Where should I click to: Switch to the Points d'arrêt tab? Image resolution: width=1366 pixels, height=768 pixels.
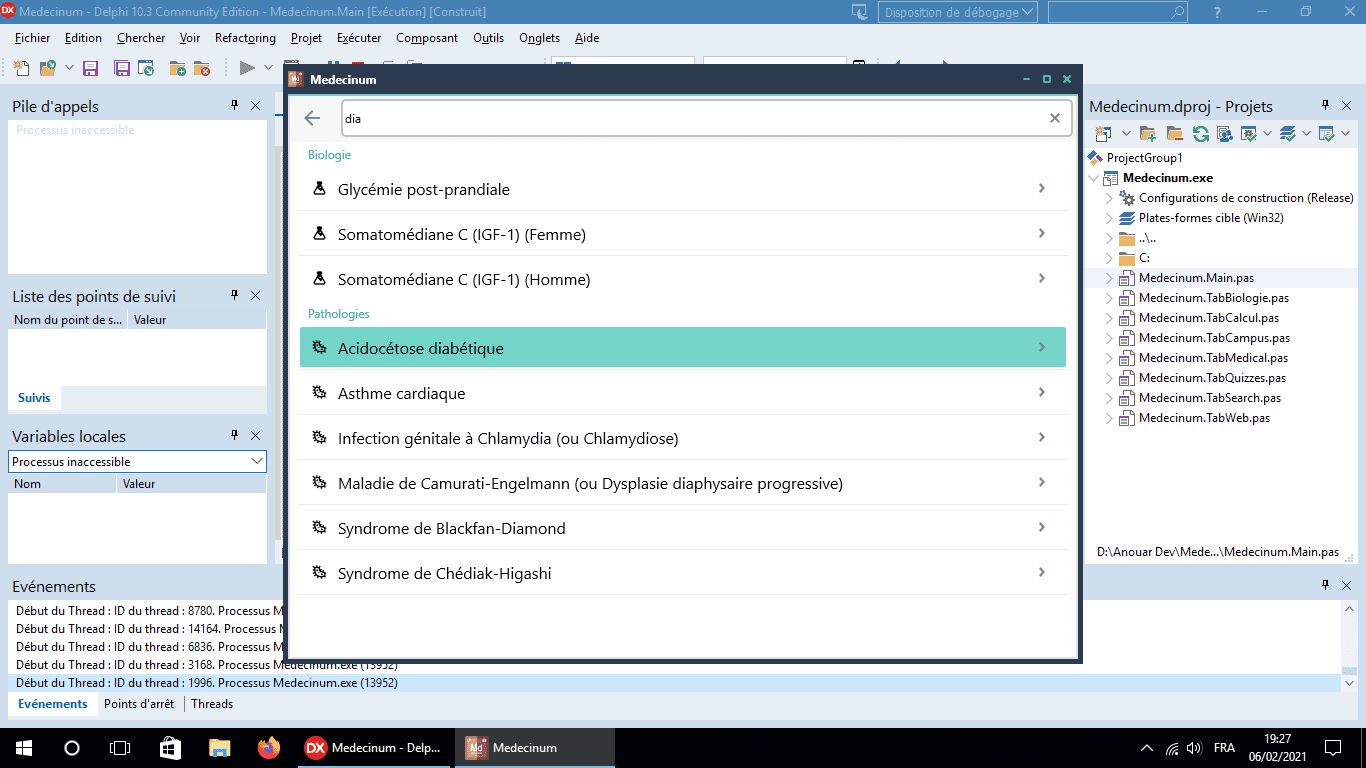coord(139,704)
